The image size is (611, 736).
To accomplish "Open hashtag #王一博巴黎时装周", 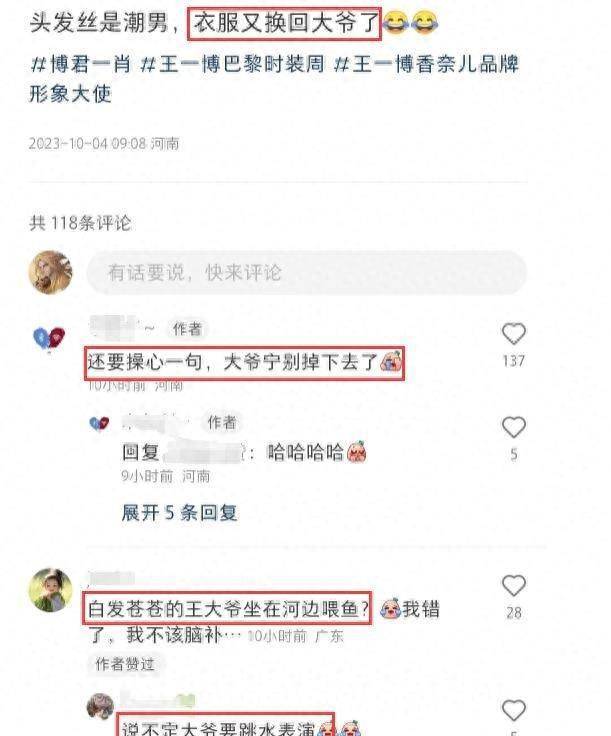I will point(233,64).
